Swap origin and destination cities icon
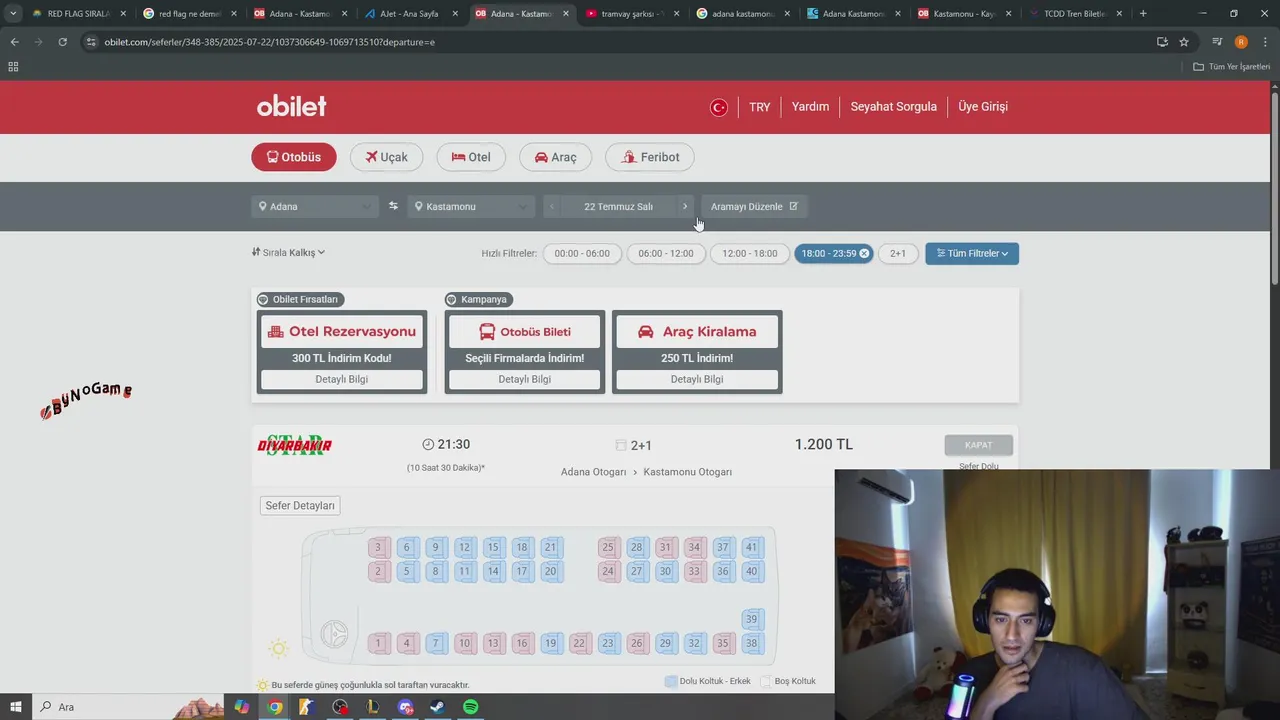Screen dimensions: 1280x720 (x=393, y=206)
